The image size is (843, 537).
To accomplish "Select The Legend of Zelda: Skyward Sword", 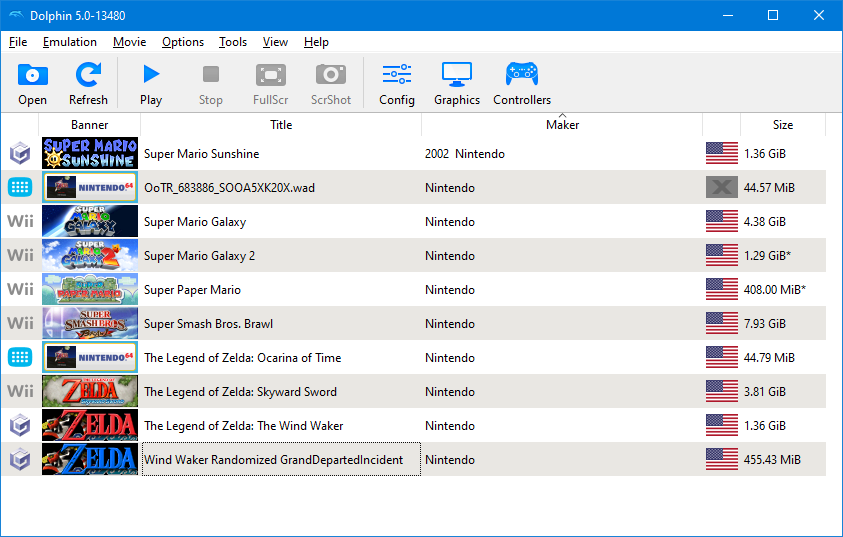I will pos(240,392).
